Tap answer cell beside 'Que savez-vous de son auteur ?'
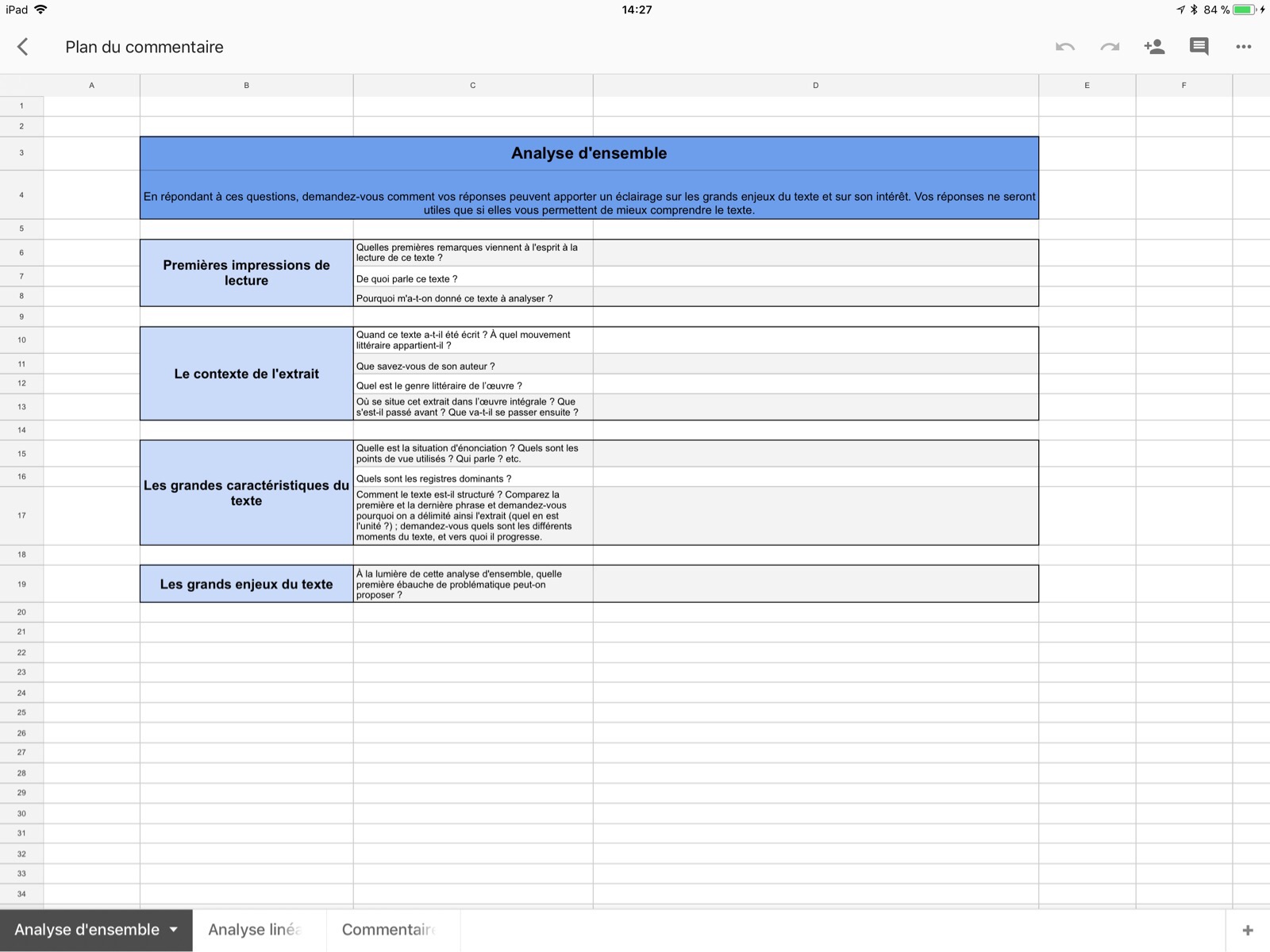 [x=815, y=364]
